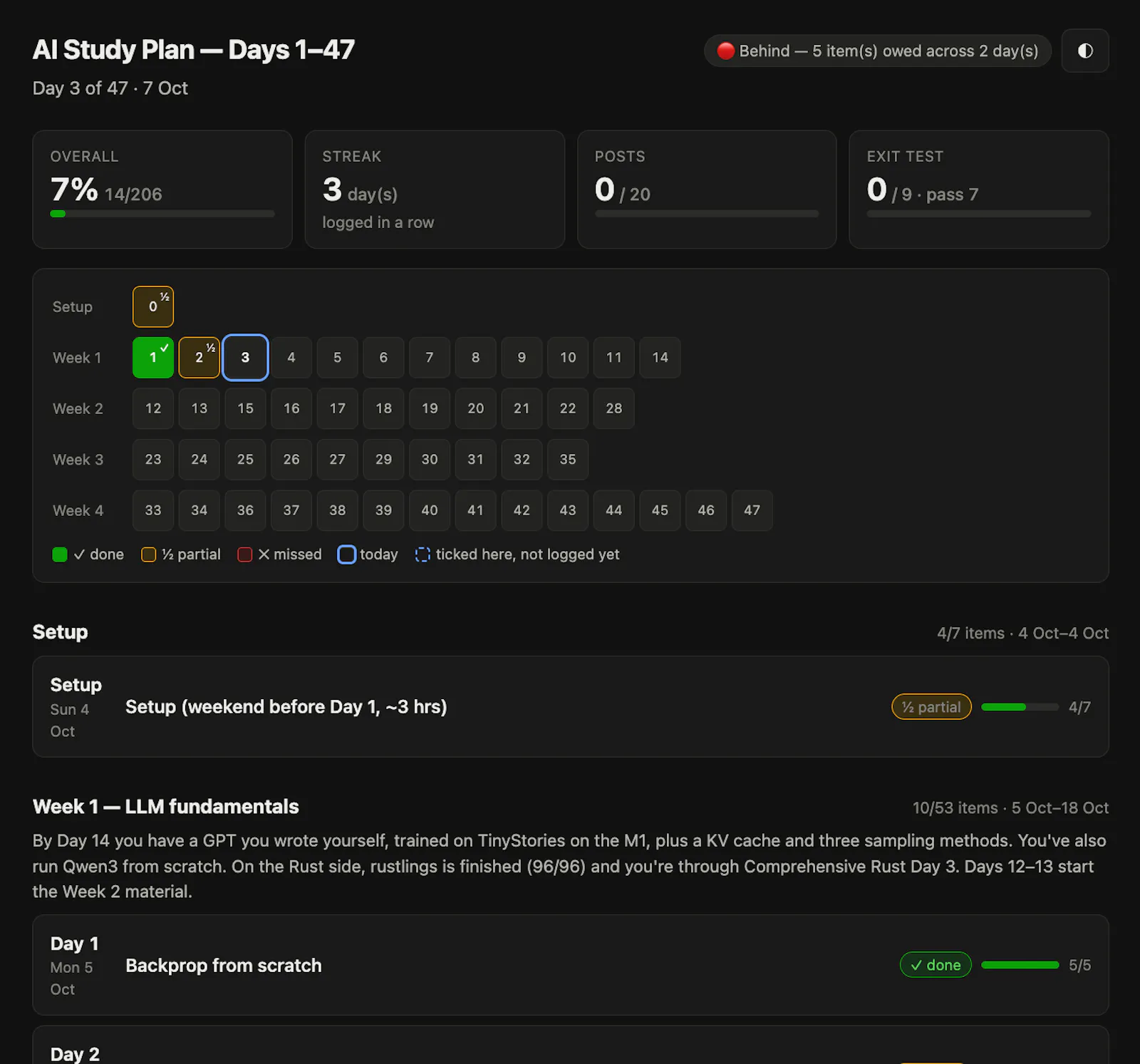The height and width of the screenshot is (1064, 1140).
Task: Open day 12 tile in Week 2
Action: (x=153, y=408)
